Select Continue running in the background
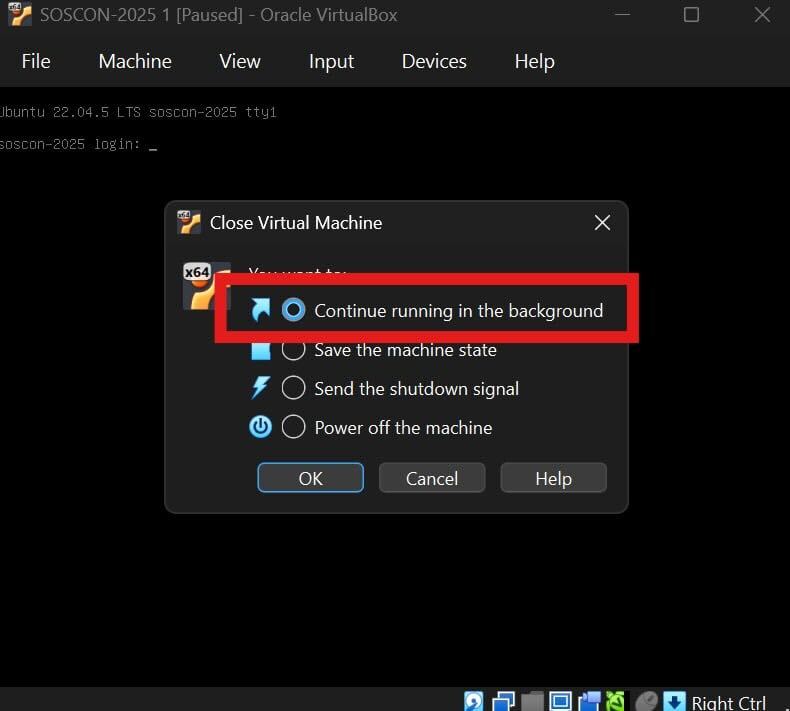Screen dimensions: 790x711 click(x=293, y=310)
